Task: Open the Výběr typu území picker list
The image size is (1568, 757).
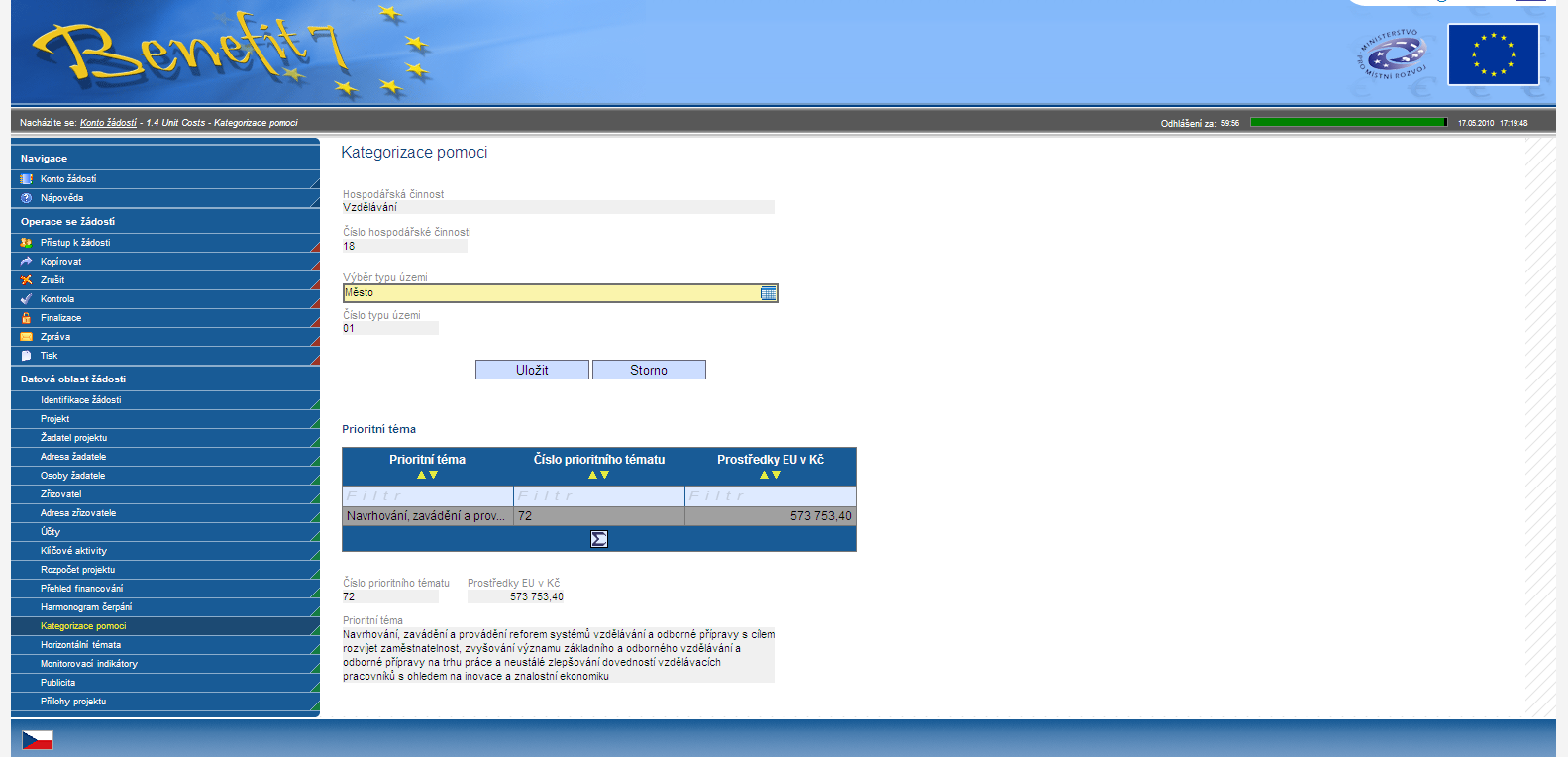Action: pyautogui.click(x=769, y=293)
